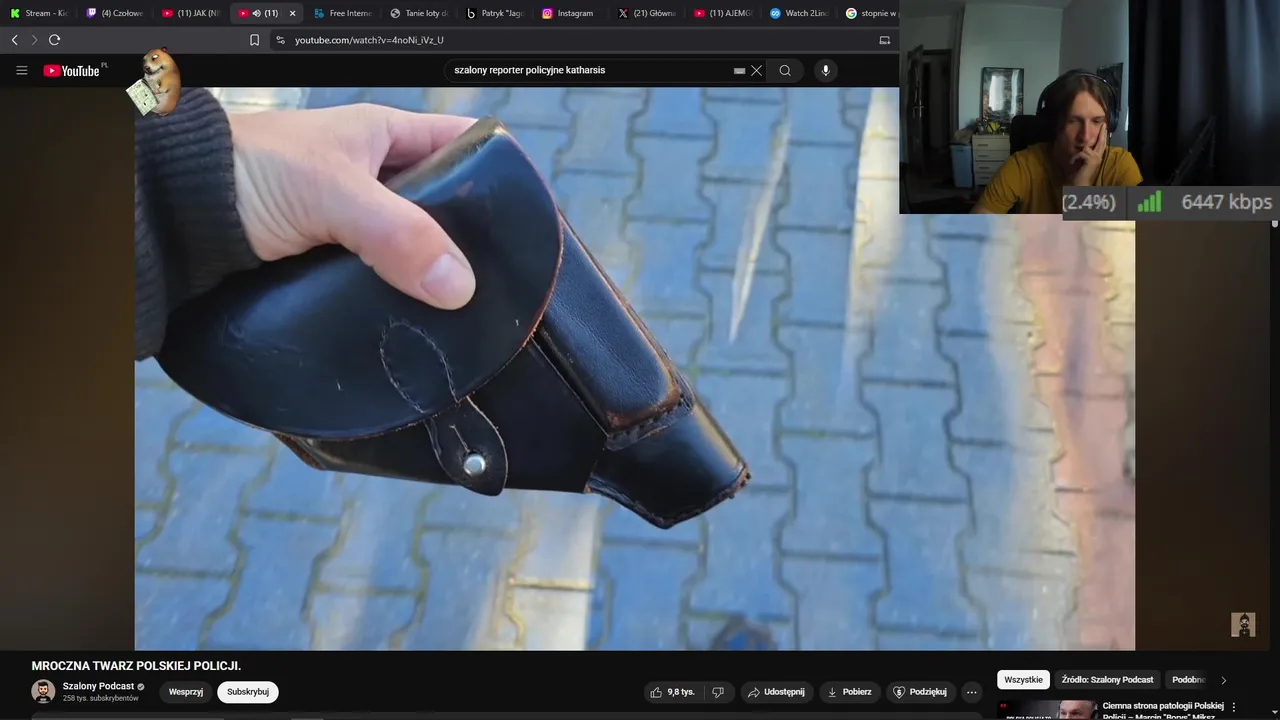
Task: Open virtual keyboard icon in search box
Action: 739,70
